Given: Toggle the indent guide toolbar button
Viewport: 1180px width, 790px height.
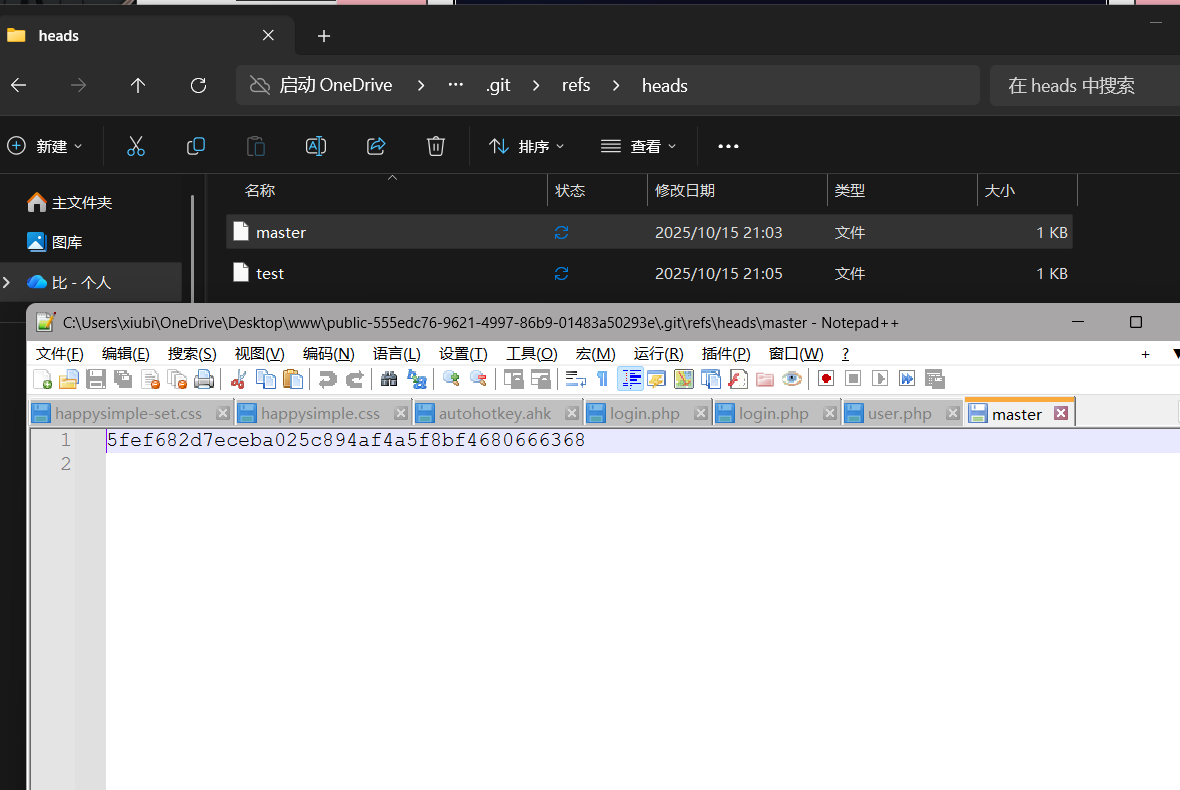Looking at the screenshot, I should point(631,379).
